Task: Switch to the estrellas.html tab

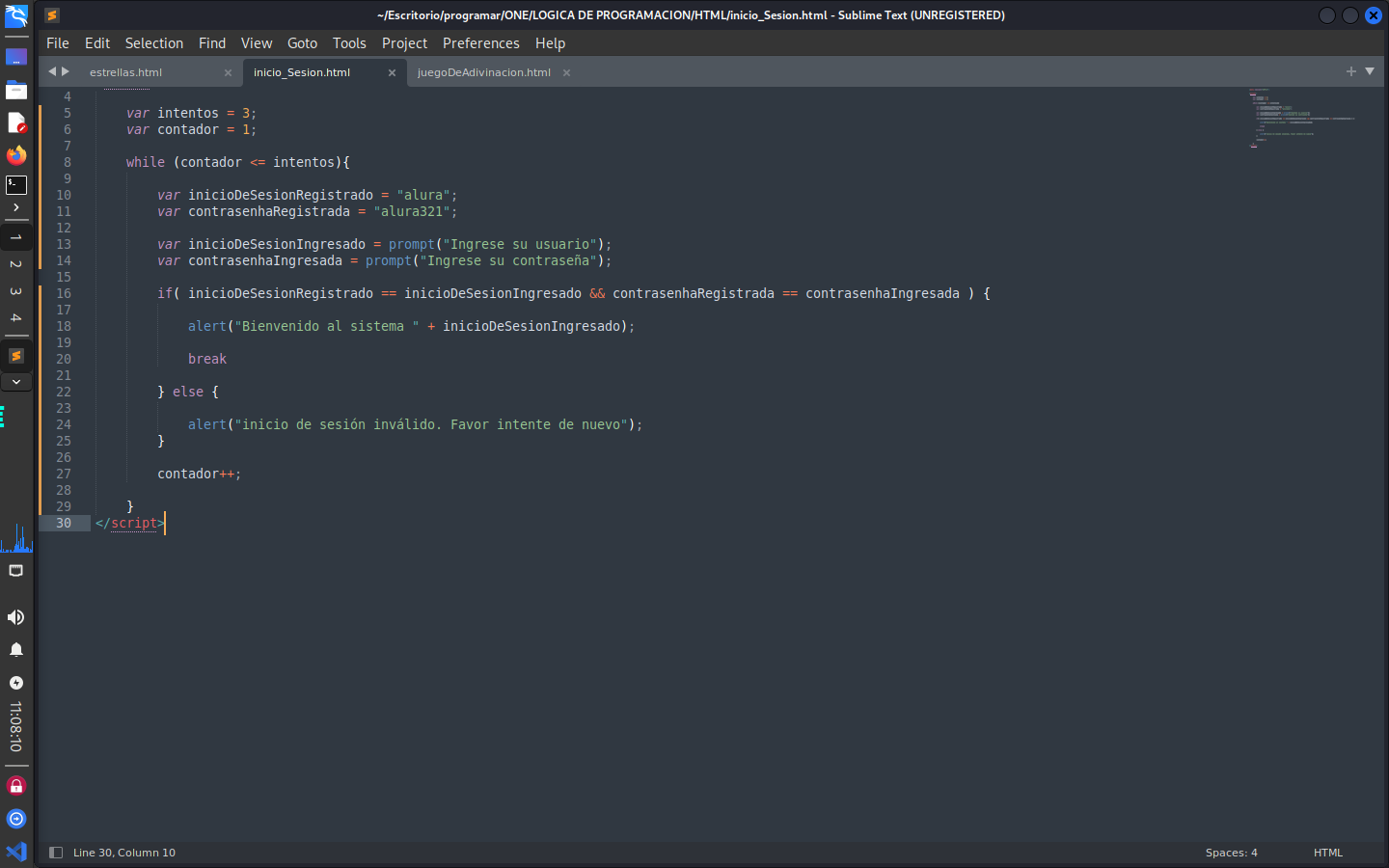Action: (125, 72)
